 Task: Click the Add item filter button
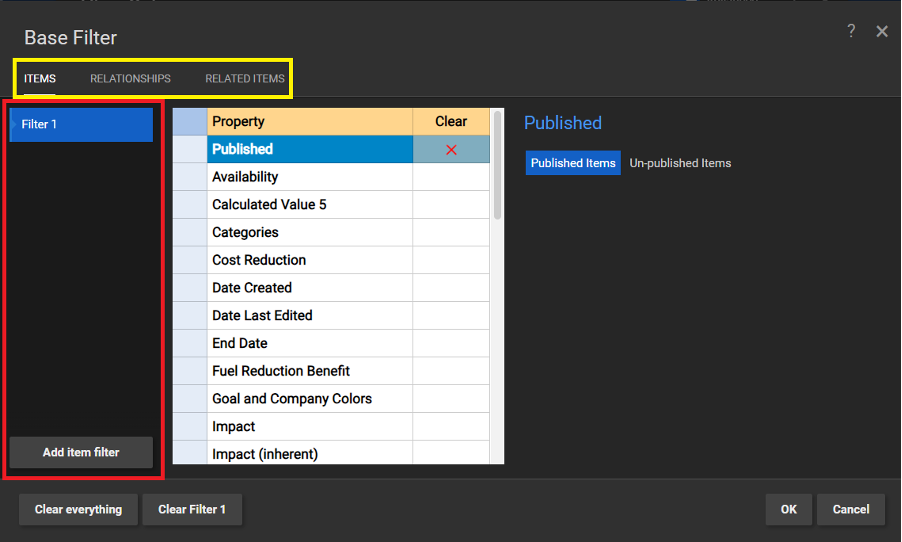pos(81,452)
